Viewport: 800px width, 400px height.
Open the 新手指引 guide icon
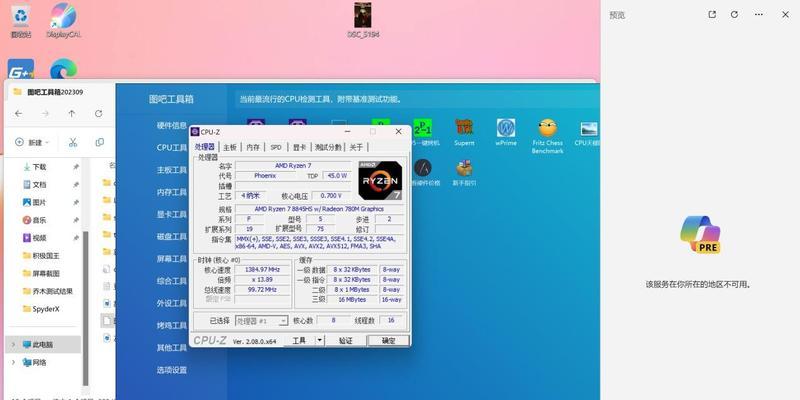(x=464, y=172)
